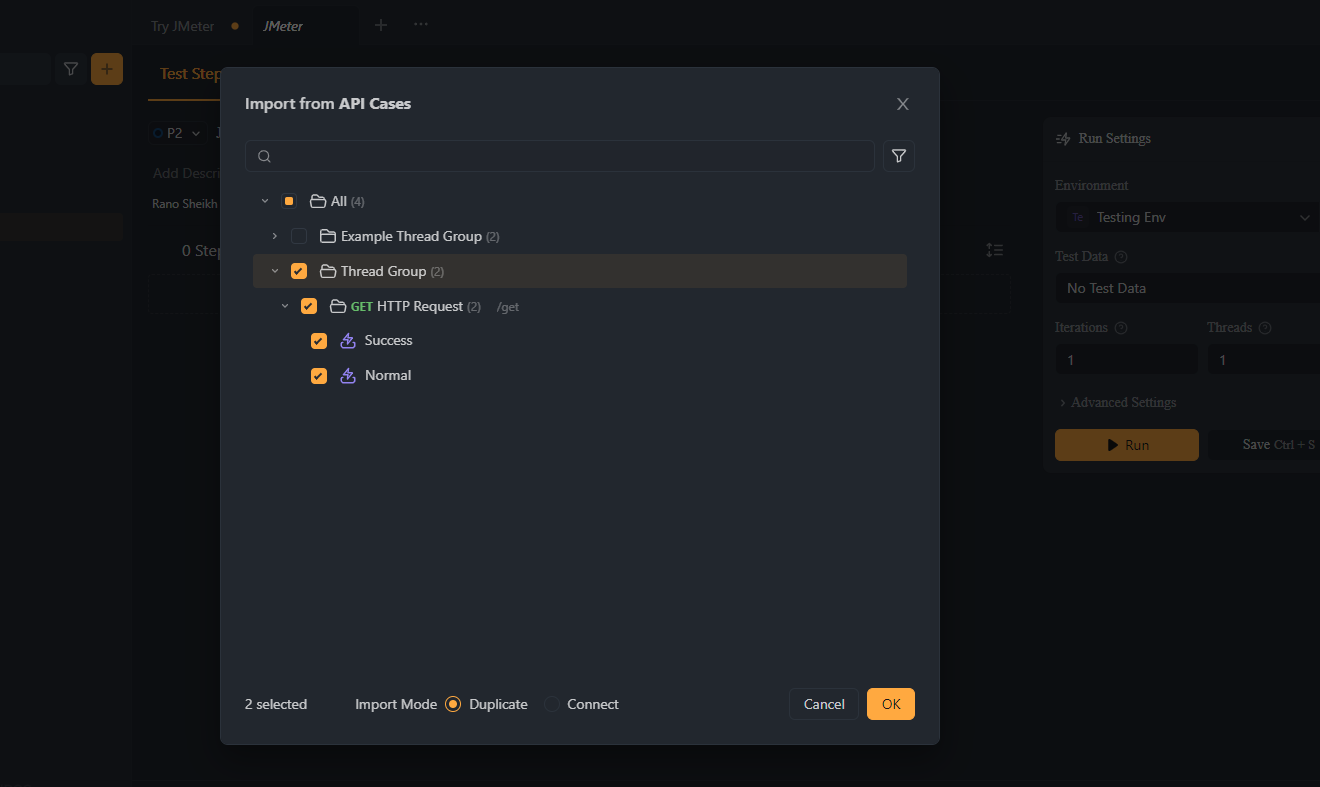Click the Iterations input field
The width and height of the screenshot is (1320, 787).
point(1126,359)
